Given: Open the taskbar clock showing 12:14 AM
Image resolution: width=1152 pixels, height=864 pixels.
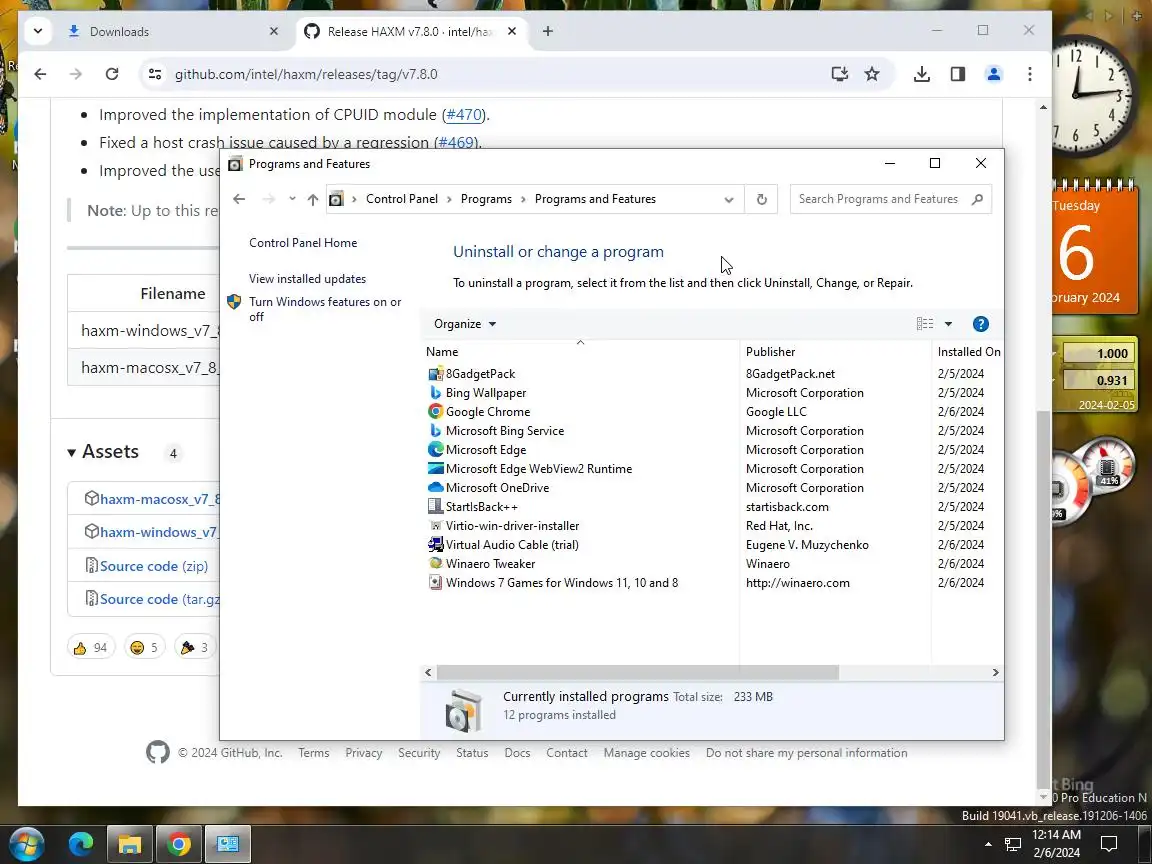Looking at the screenshot, I should coord(1056,844).
